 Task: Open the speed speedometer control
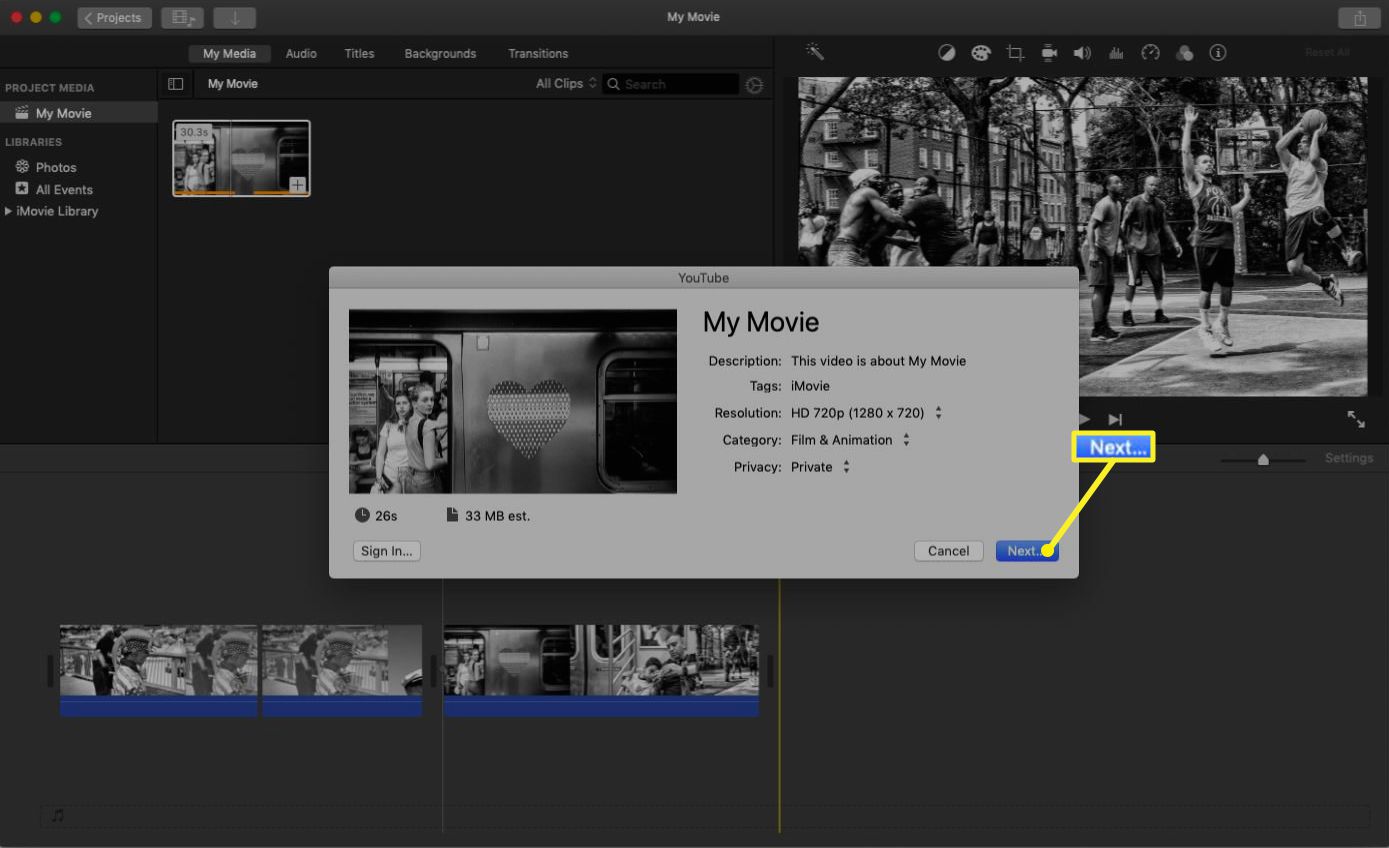click(1150, 53)
